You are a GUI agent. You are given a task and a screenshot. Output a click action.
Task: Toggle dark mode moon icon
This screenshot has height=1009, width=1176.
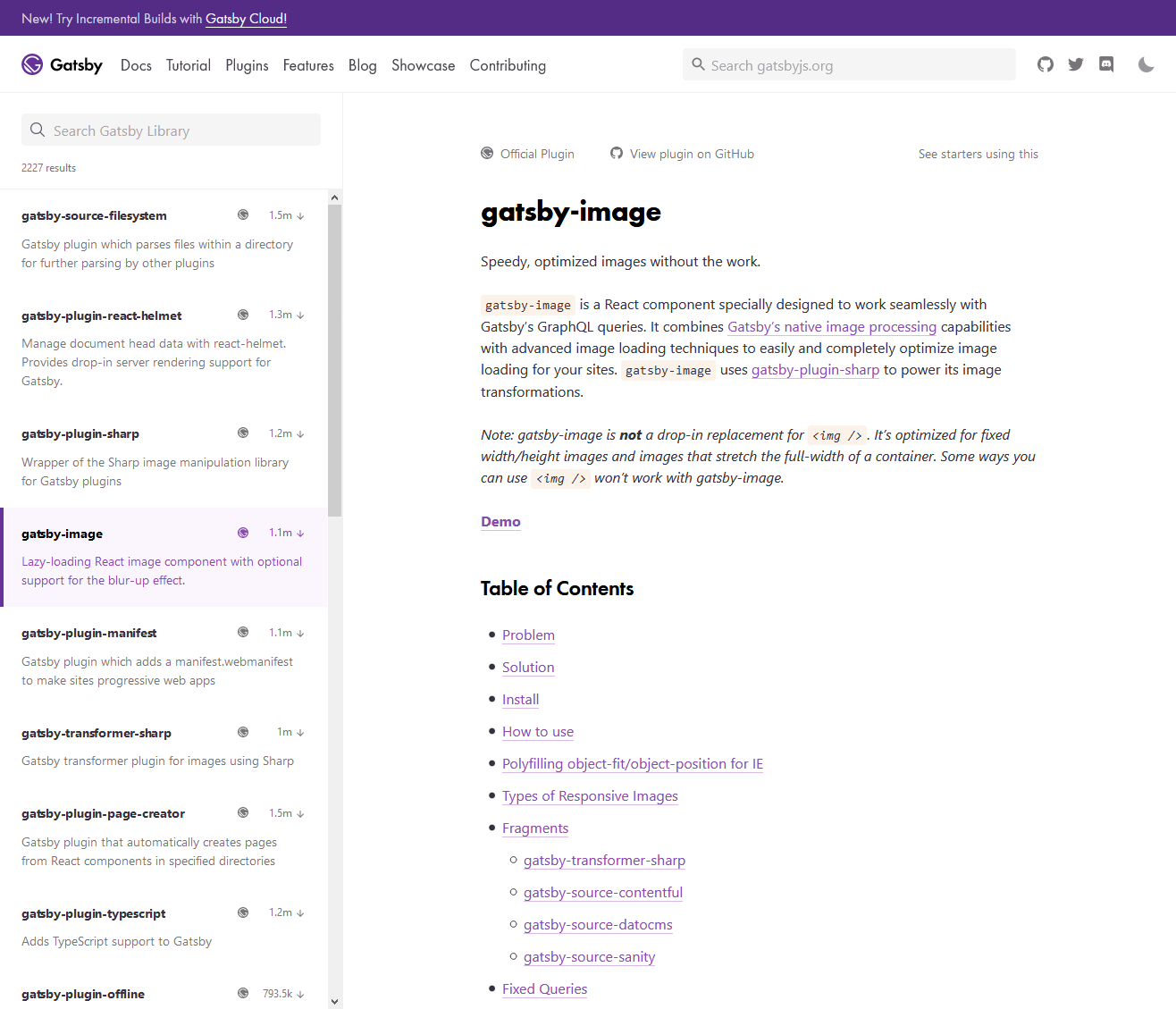tap(1147, 64)
